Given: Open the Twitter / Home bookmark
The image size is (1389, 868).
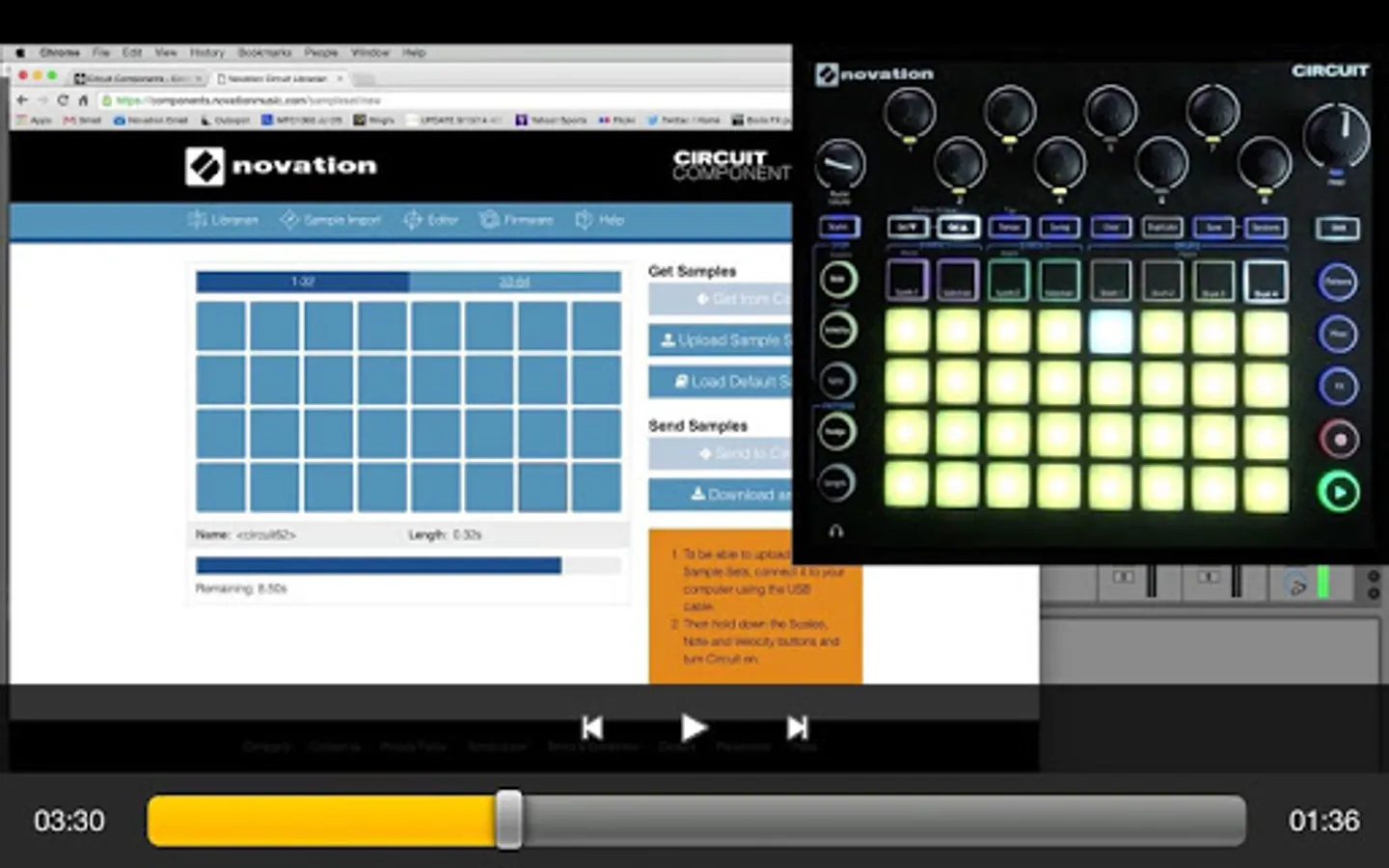Looking at the screenshot, I should pos(684,121).
